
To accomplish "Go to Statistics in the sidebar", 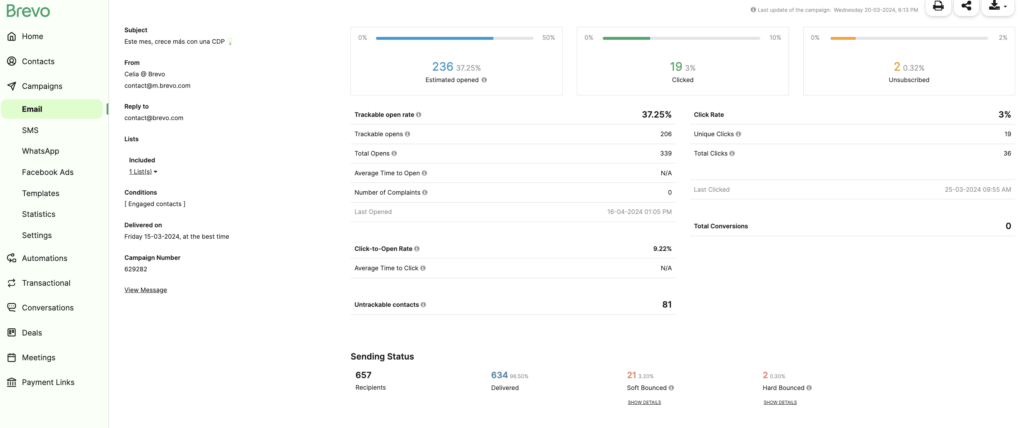I will [x=38, y=214].
